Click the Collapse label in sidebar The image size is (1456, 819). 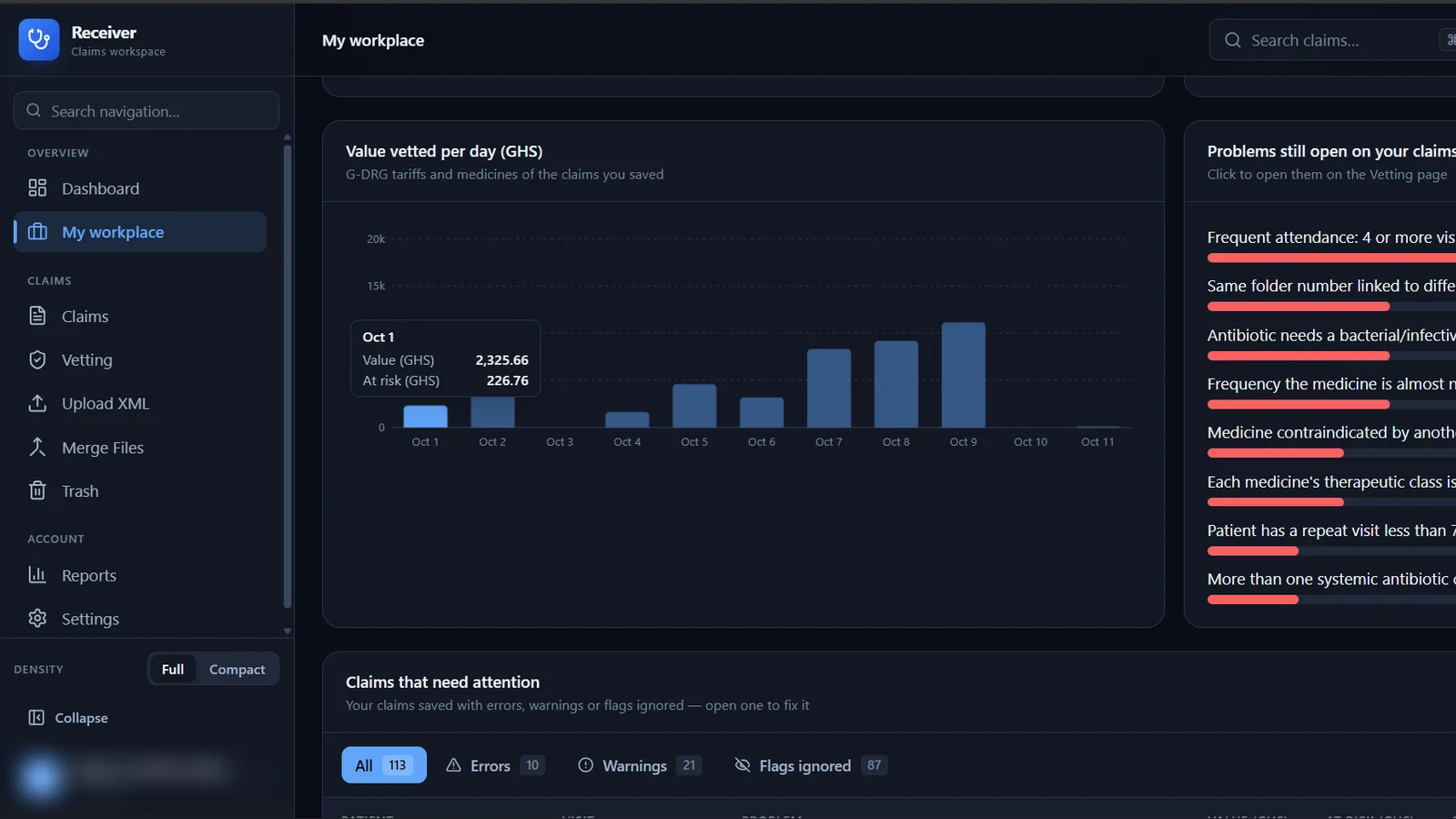click(x=81, y=718)
